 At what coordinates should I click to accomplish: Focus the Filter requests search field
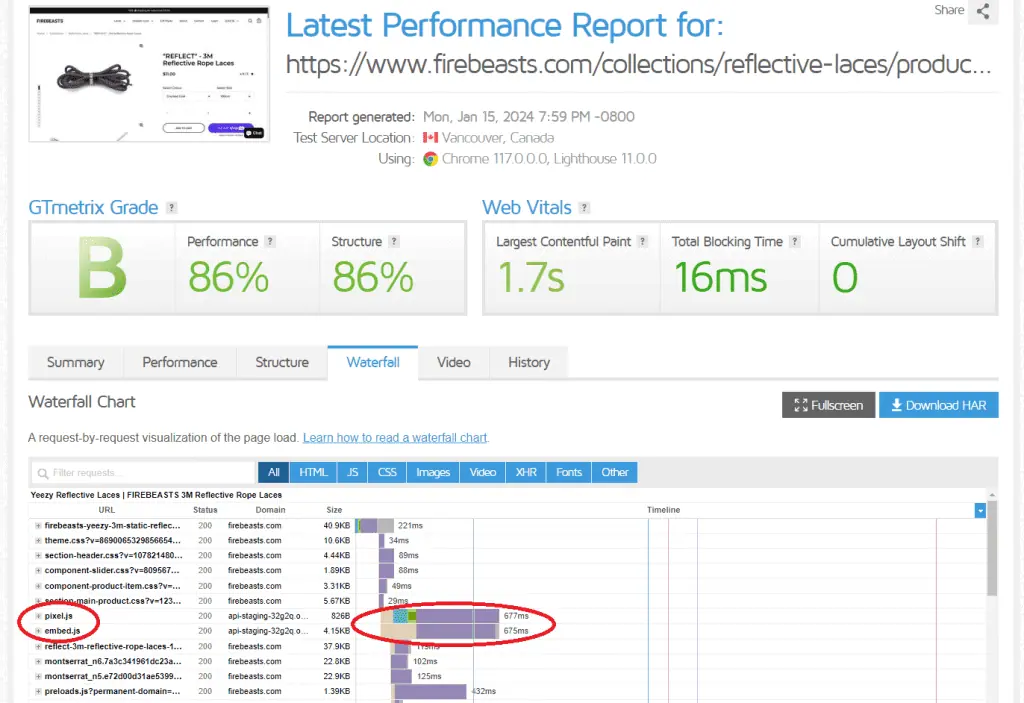[143, 472]
